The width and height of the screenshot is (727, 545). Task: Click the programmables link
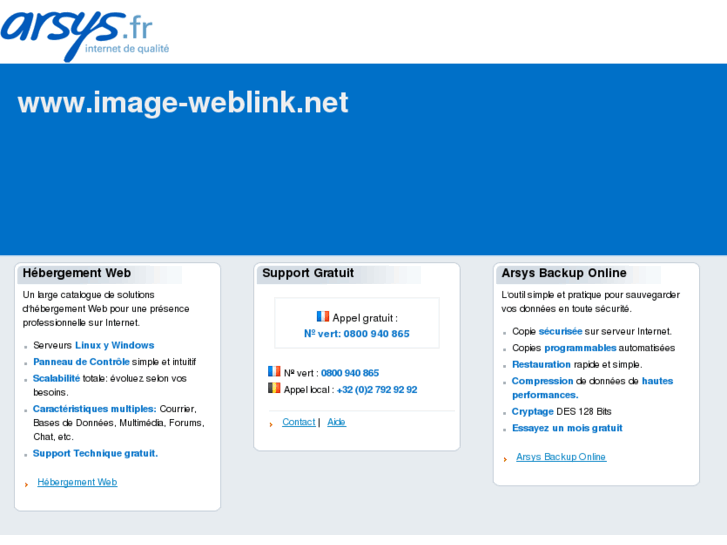(580, 348)
